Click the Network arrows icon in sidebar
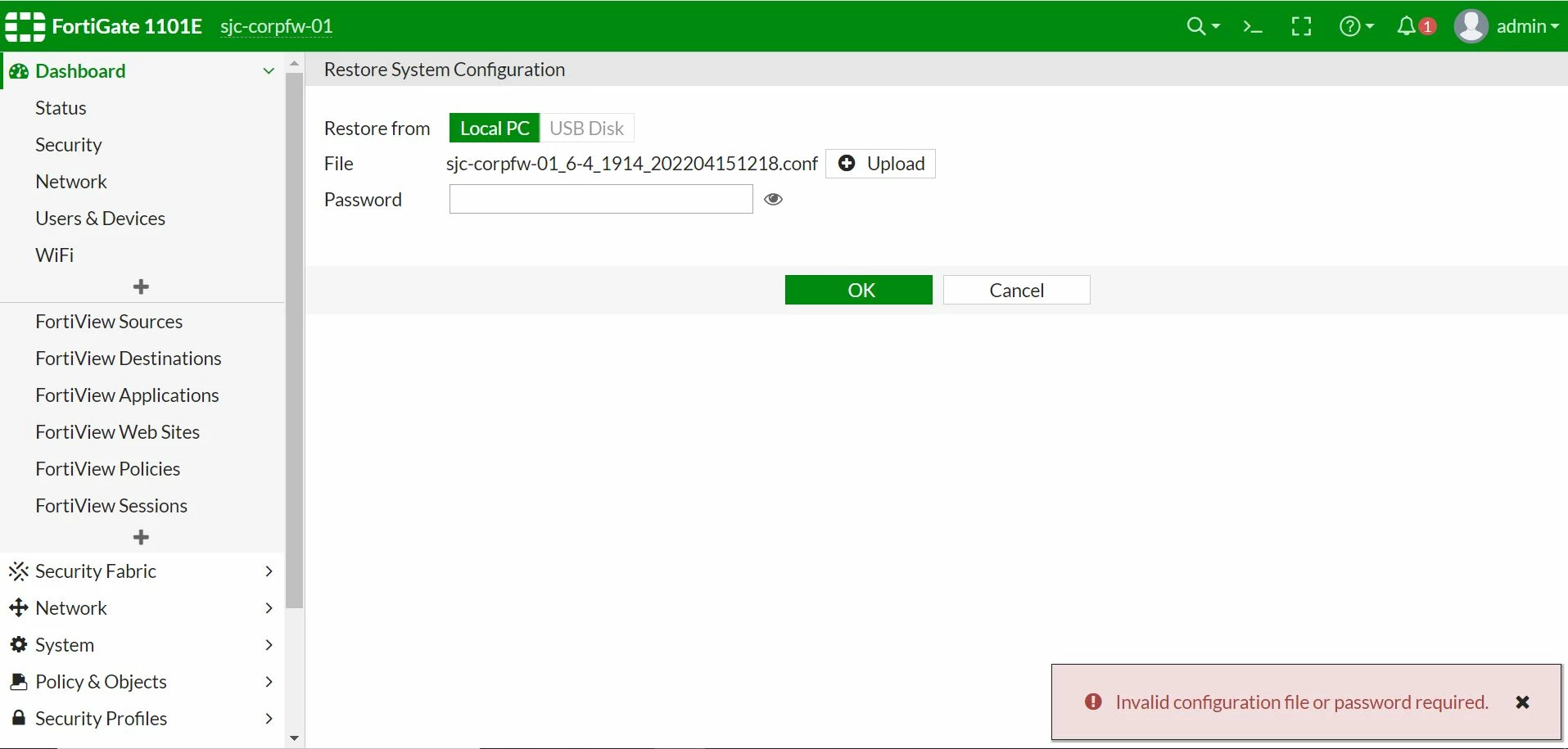 tap(18, 607)
